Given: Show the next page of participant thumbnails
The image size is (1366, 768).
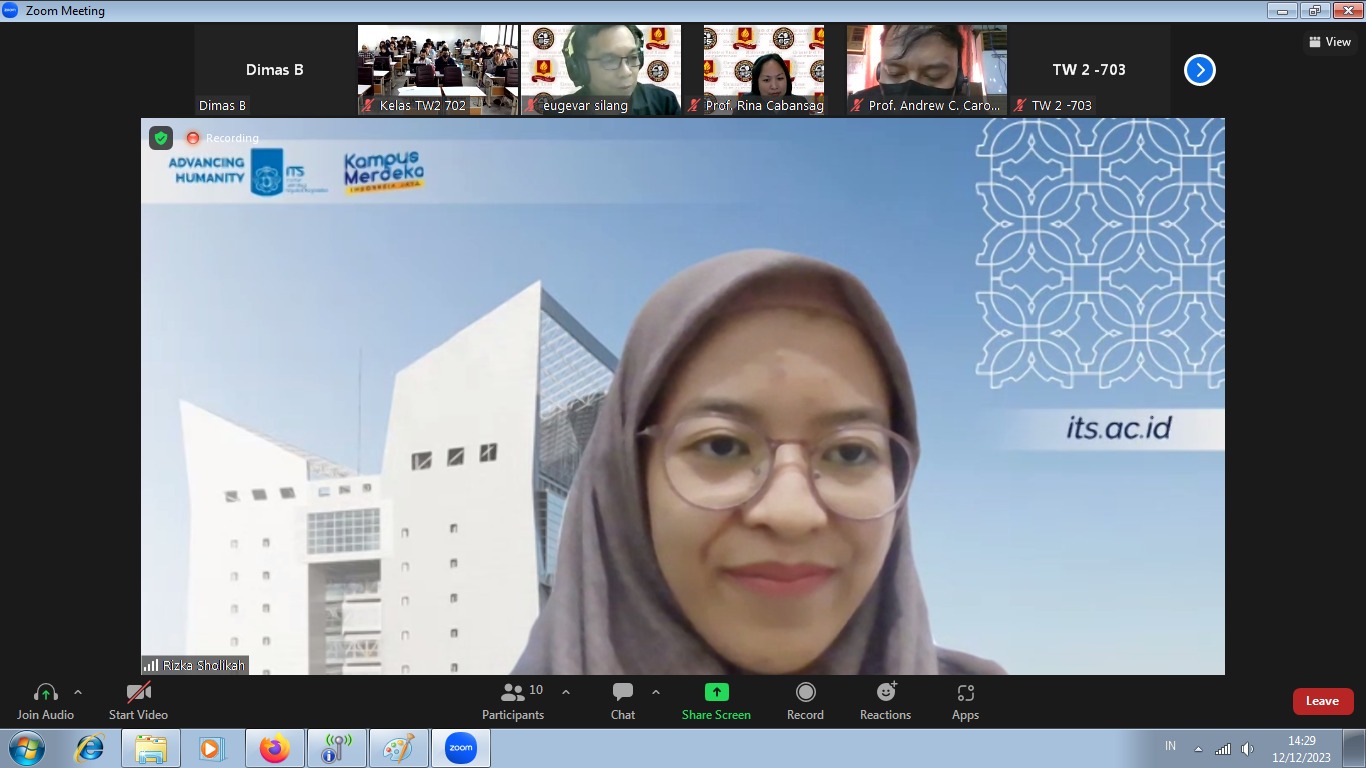Looking at the screenshot, I should [x=1199, y=70].
